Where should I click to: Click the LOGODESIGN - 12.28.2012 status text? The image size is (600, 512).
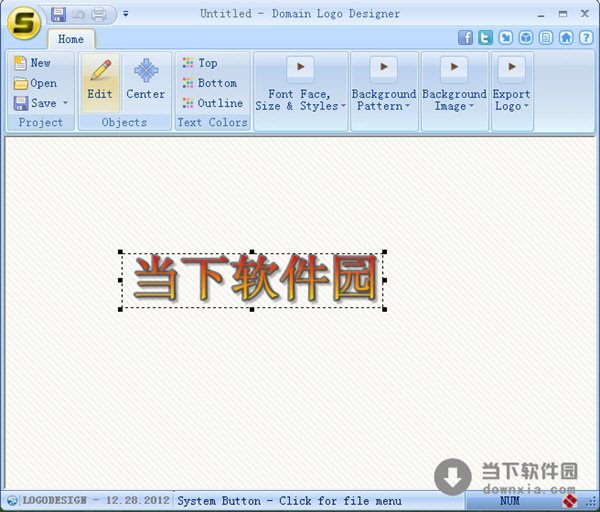point(96,501)
